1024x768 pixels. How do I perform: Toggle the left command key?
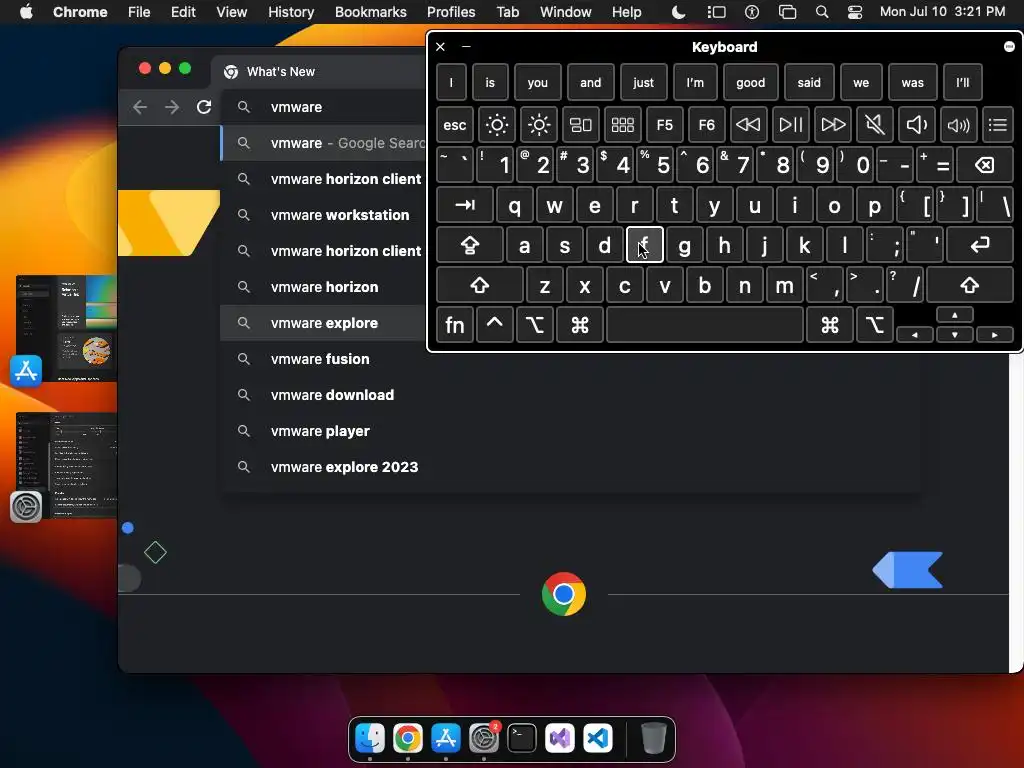(x=579, y=325)
